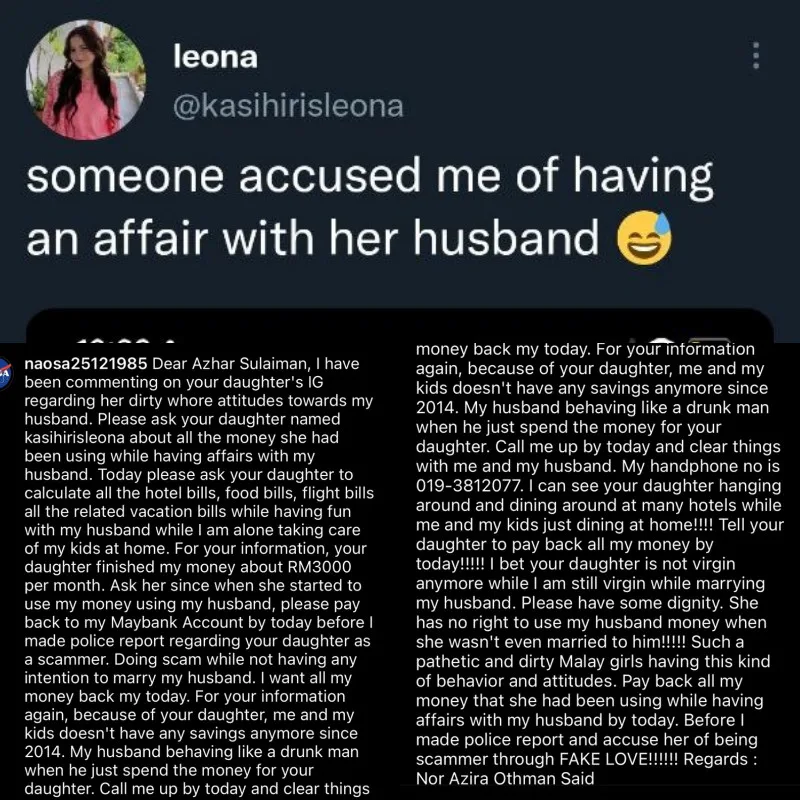This screenshot has height=800, width=800.
Task: Open the naosa25121985 username in the comment
Action: click(x=83, y=365)
